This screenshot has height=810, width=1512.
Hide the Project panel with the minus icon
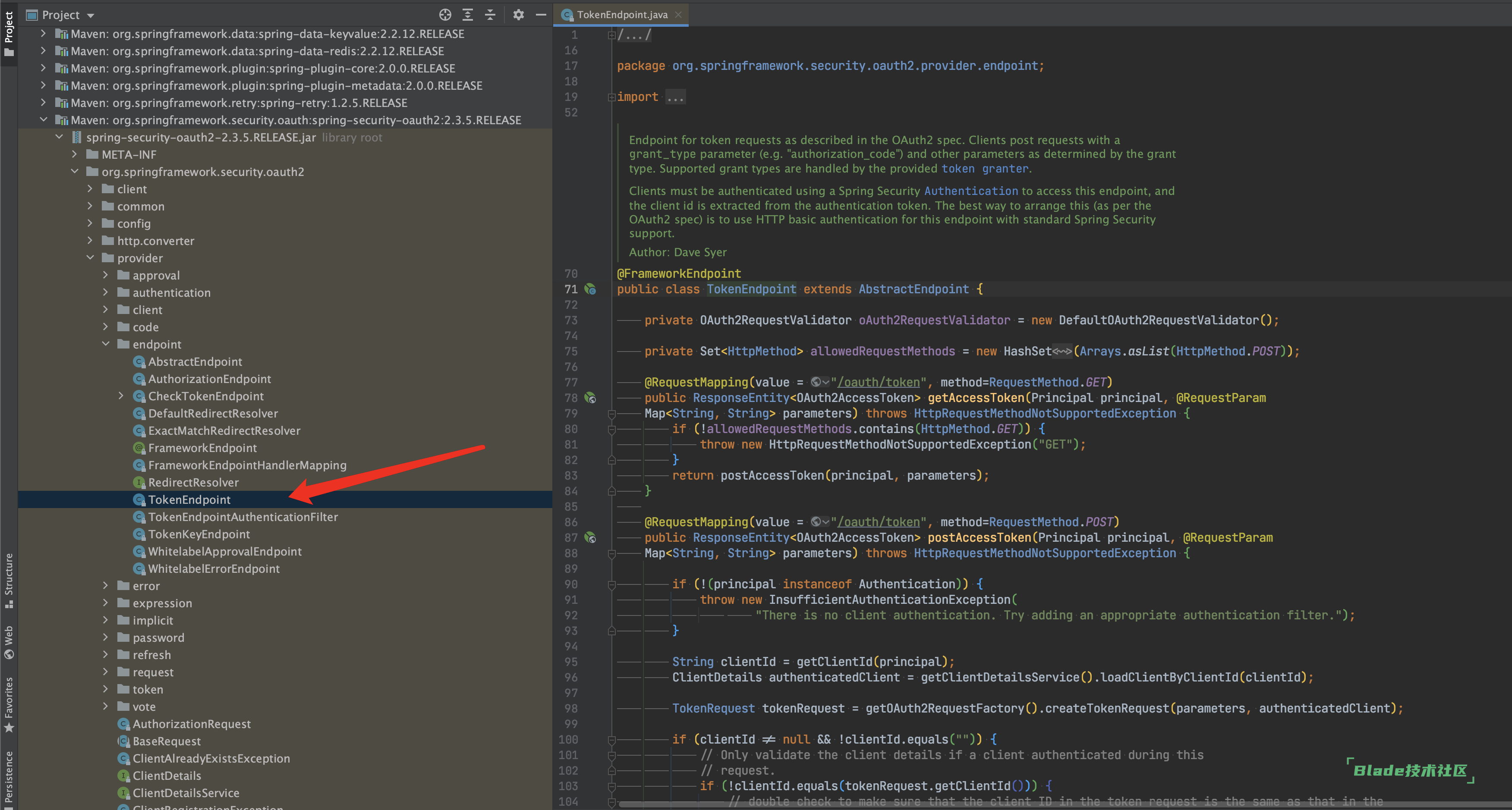pos(541,15)
